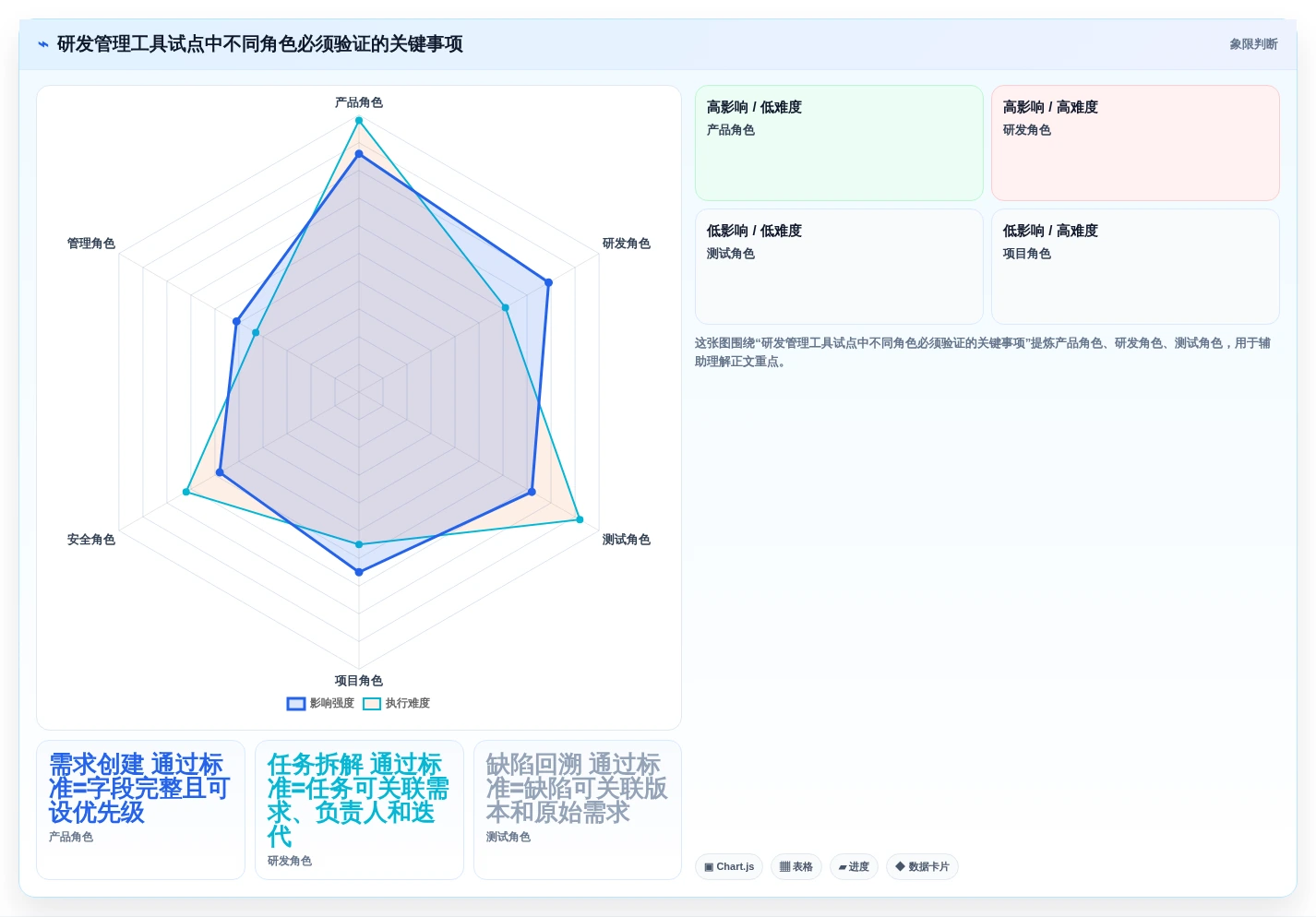Click the chart title 研发管理工具试点中不同角色必须验证的关键事项
This screenshot has height=917, width=1316.
point(260,44)
